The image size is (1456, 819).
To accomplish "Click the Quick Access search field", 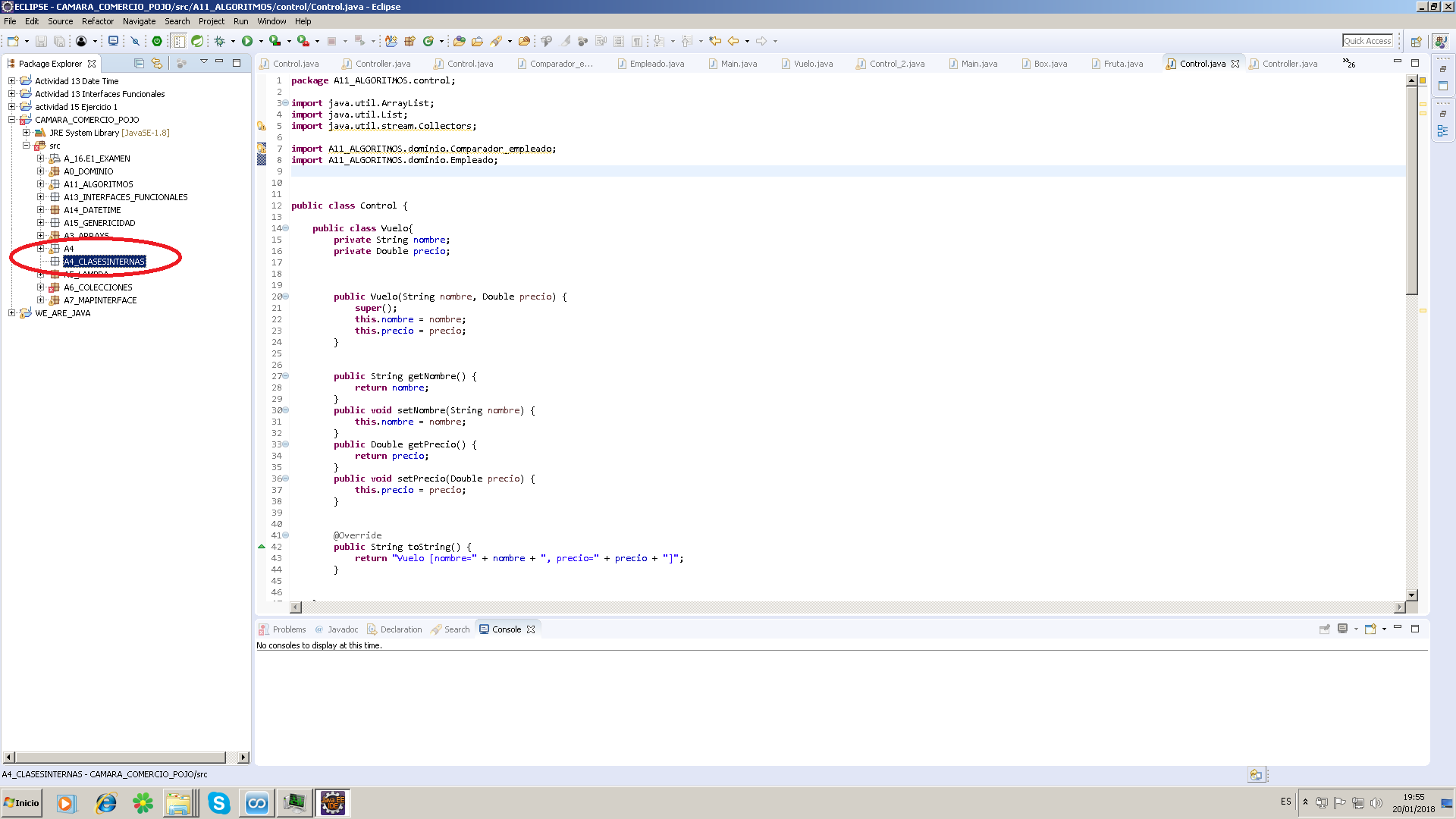I will point(1367,41).
